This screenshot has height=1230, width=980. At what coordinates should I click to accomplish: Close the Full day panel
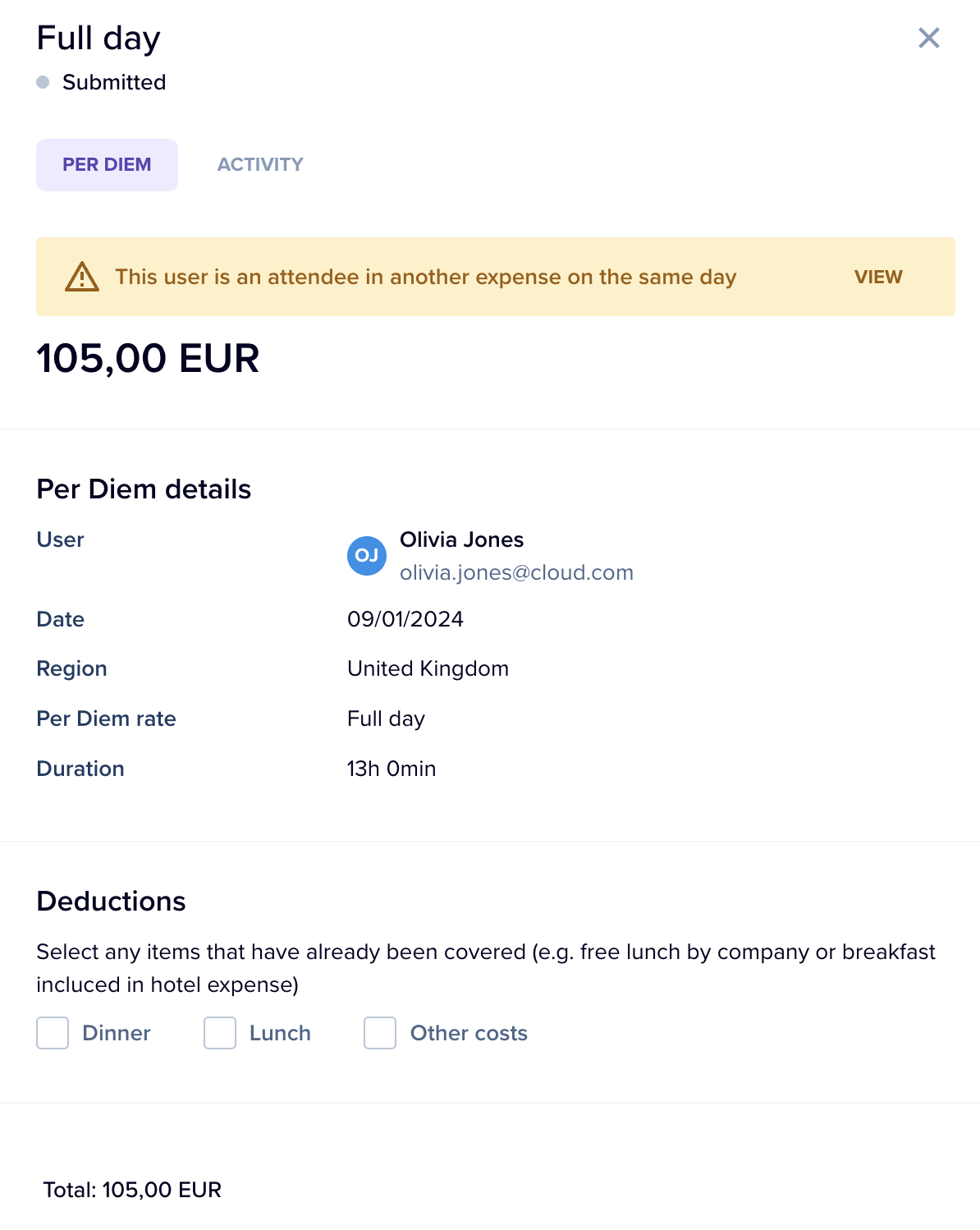(x=928, y=38)
